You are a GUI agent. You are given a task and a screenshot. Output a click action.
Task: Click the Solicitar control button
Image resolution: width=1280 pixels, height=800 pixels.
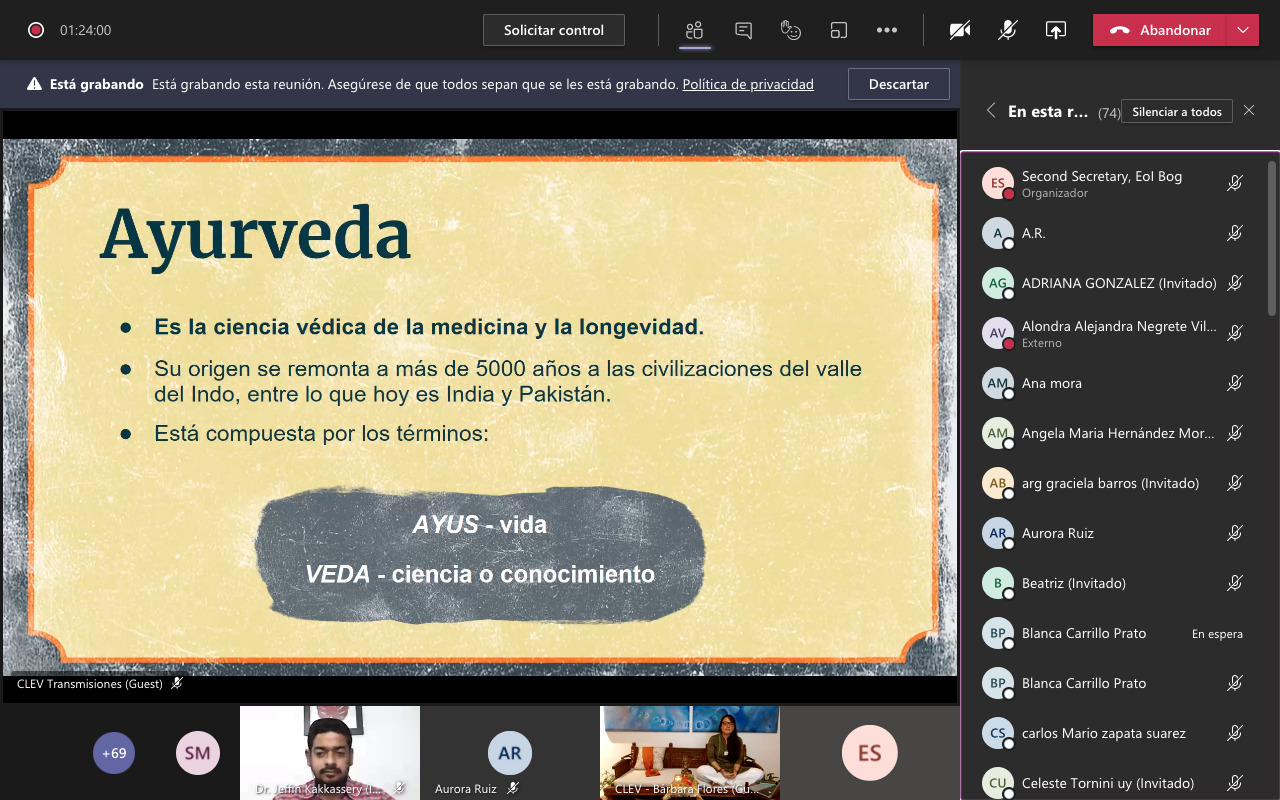coord(553,30)
